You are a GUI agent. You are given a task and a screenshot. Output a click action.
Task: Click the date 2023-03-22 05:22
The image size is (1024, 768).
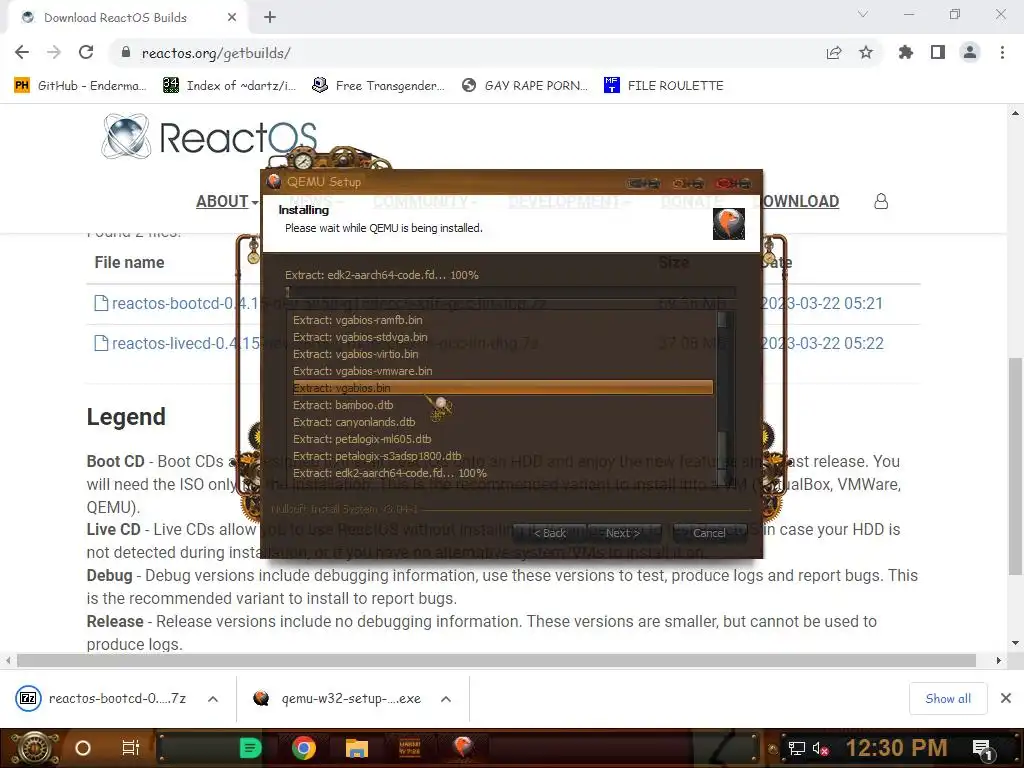[x=823, y=343]
